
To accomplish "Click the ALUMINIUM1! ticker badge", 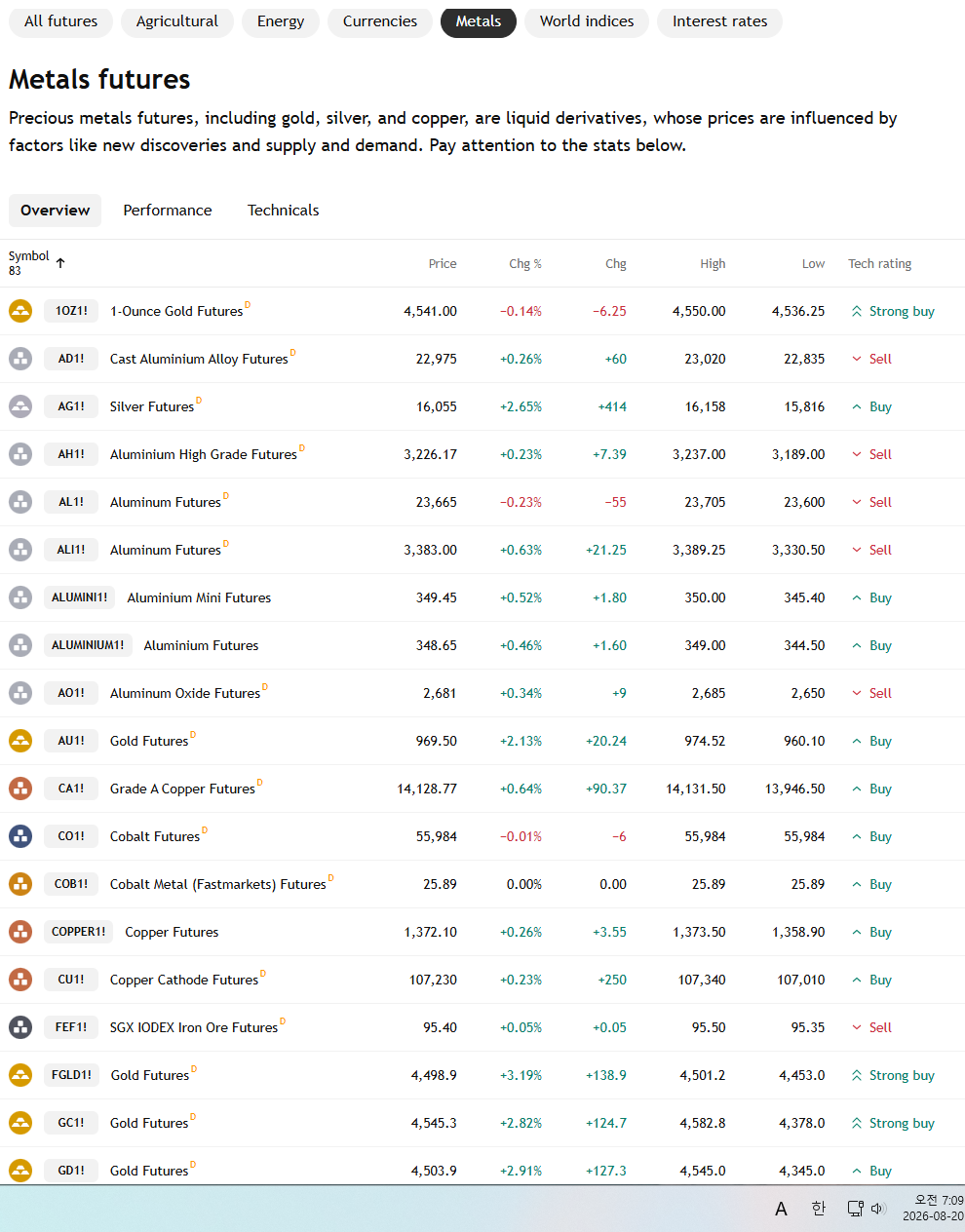I will pos(88,645).
